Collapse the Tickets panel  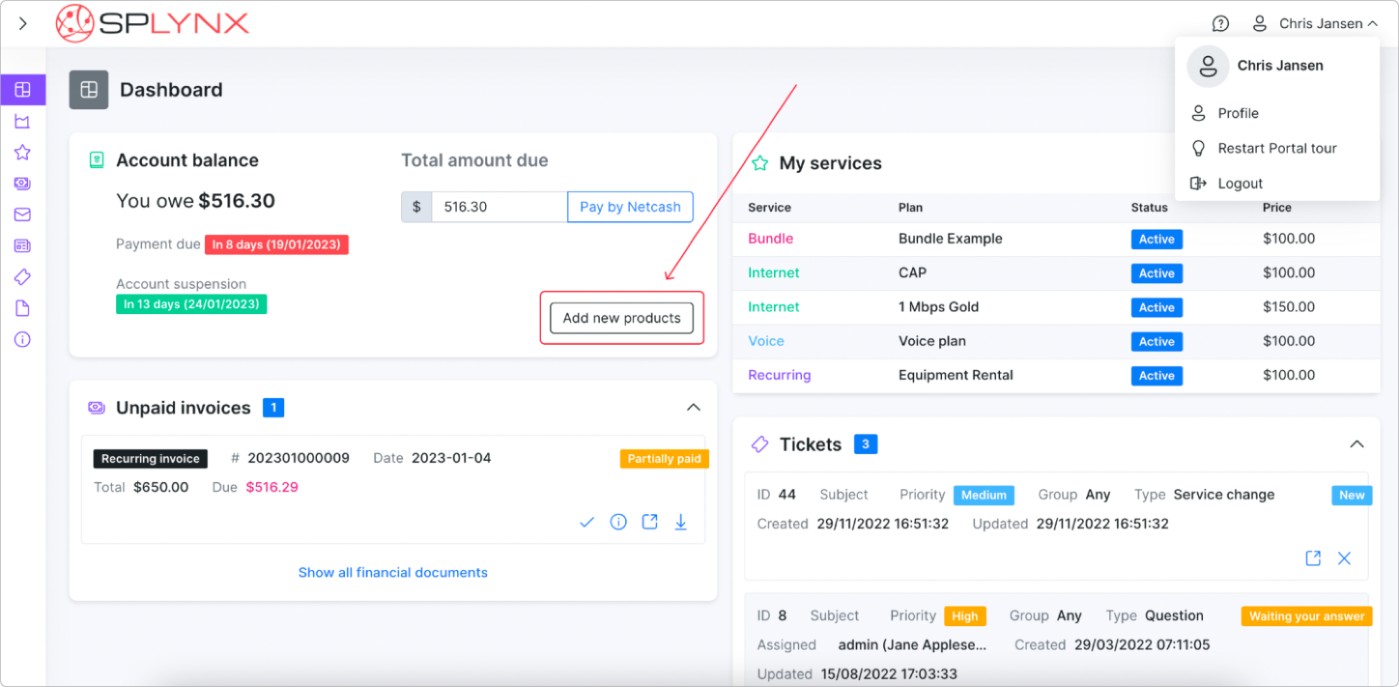1357,443
